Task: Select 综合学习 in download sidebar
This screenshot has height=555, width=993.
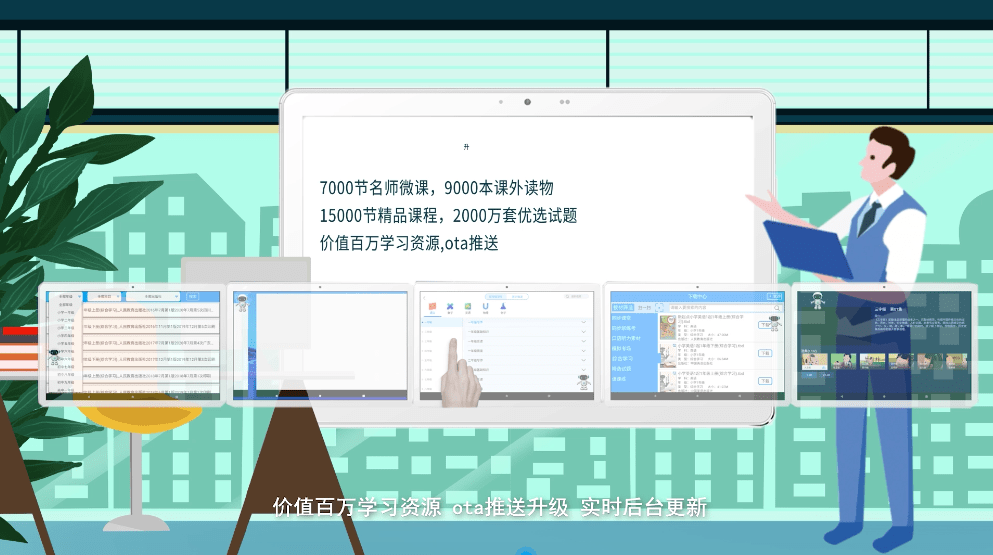Action: (623, 359)
